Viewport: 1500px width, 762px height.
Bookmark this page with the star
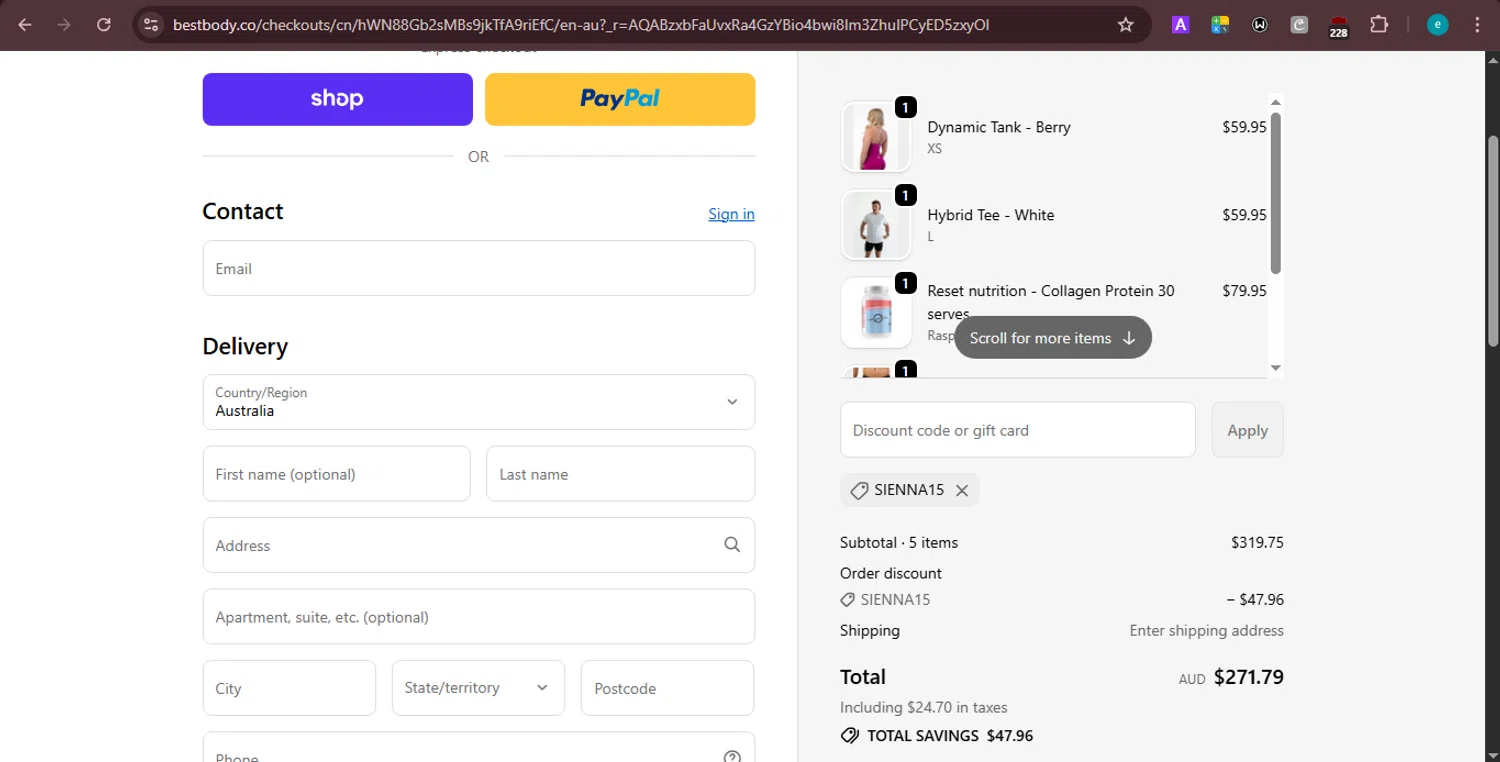[1126, 25]
